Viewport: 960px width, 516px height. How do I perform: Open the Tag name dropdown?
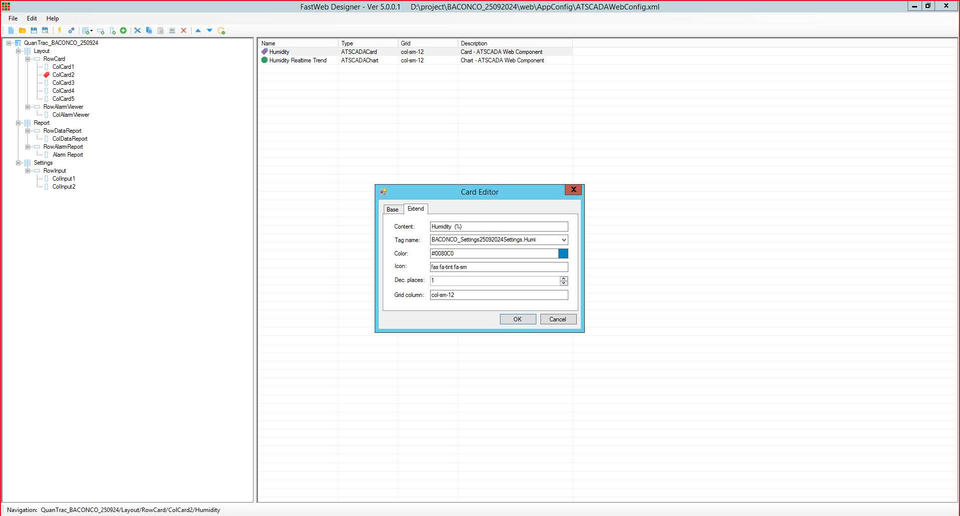pos(564,240)
